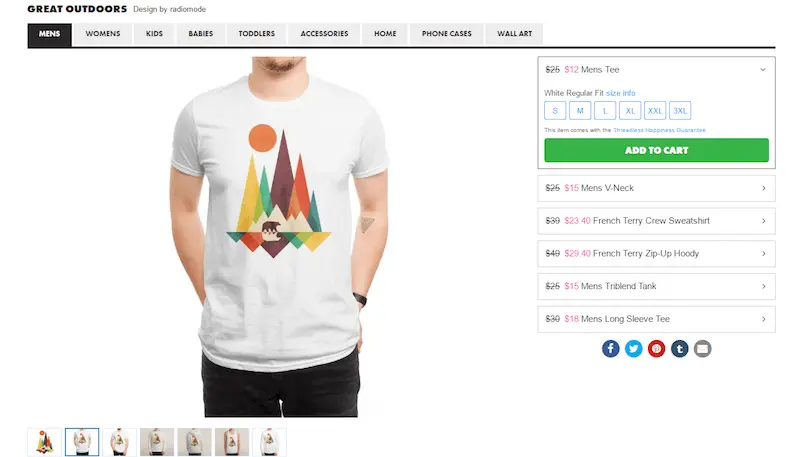Go to the Wall Art tab

[x=514, y=34]
